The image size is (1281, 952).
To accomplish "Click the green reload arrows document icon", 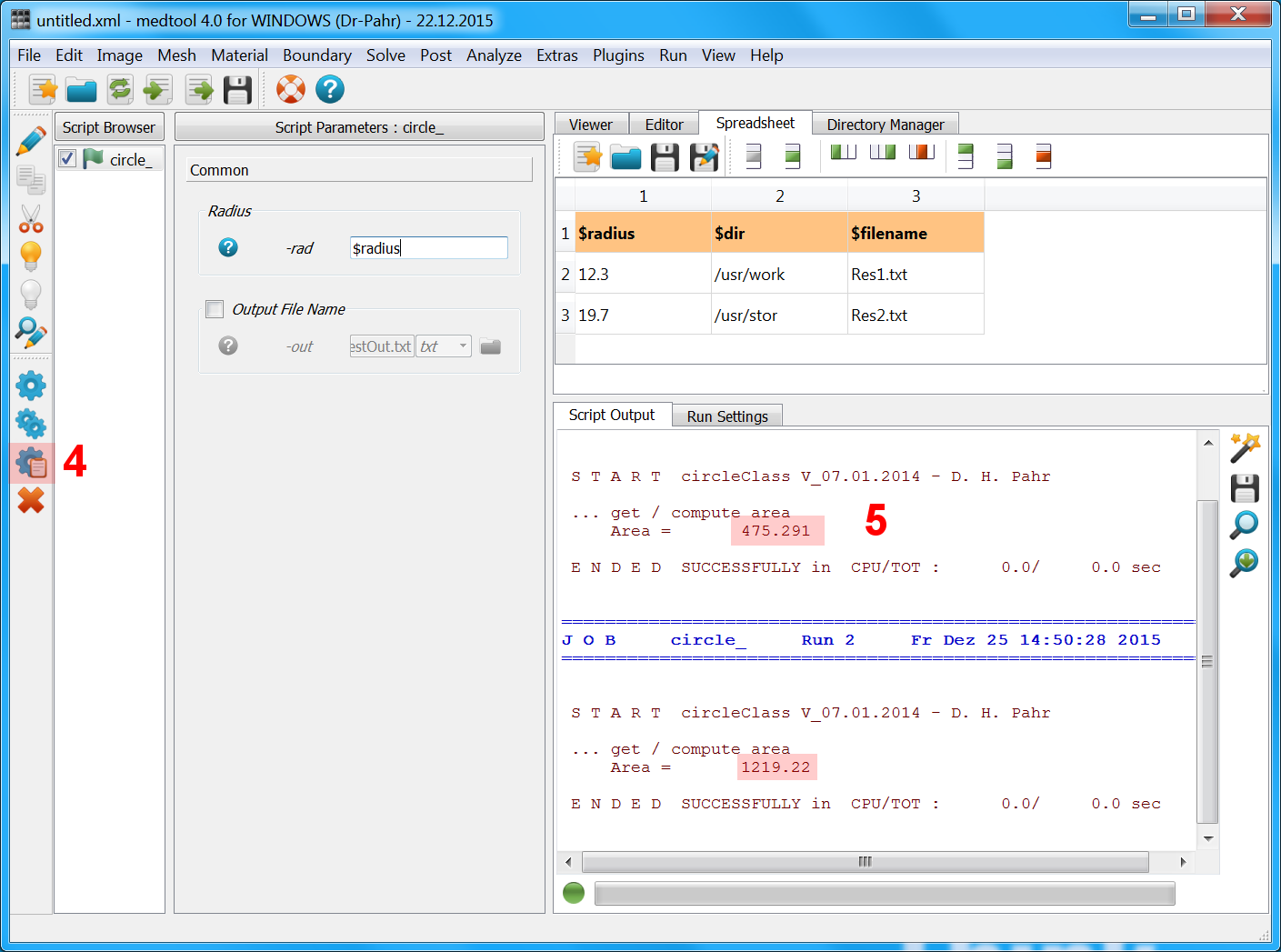I will pos(120,89).
